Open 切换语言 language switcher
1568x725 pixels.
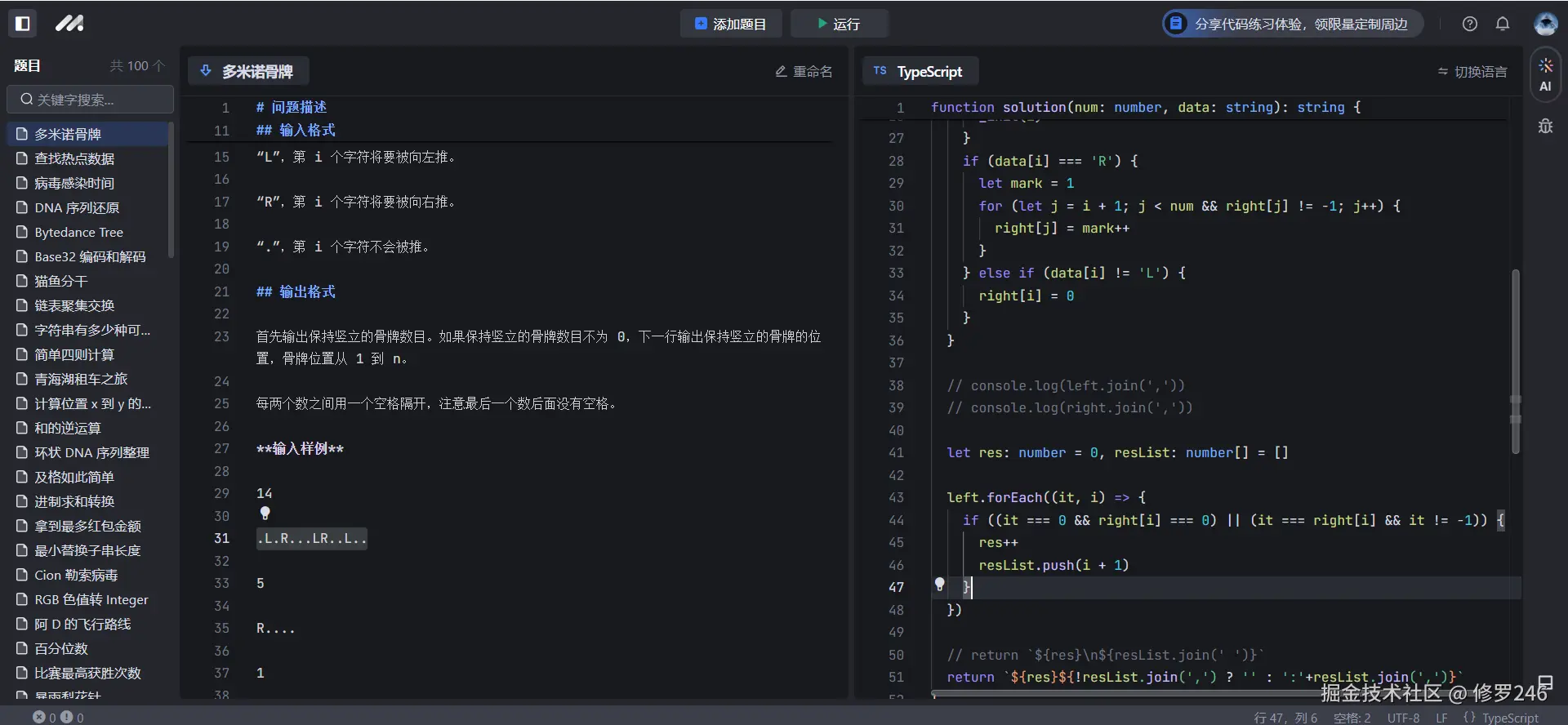[1472, 72]
